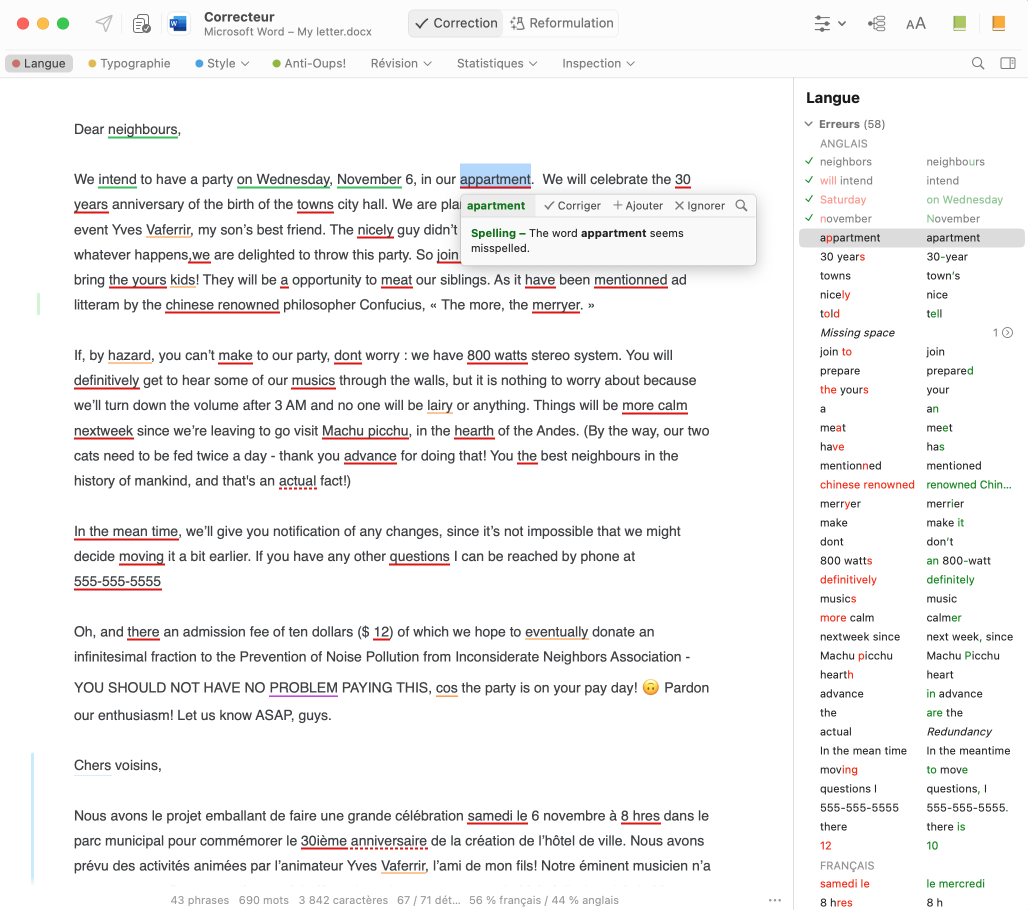Screen dimensions: 1028x910
Task: Open the green dictionaries book icon
Action: (x=960, y=24)
